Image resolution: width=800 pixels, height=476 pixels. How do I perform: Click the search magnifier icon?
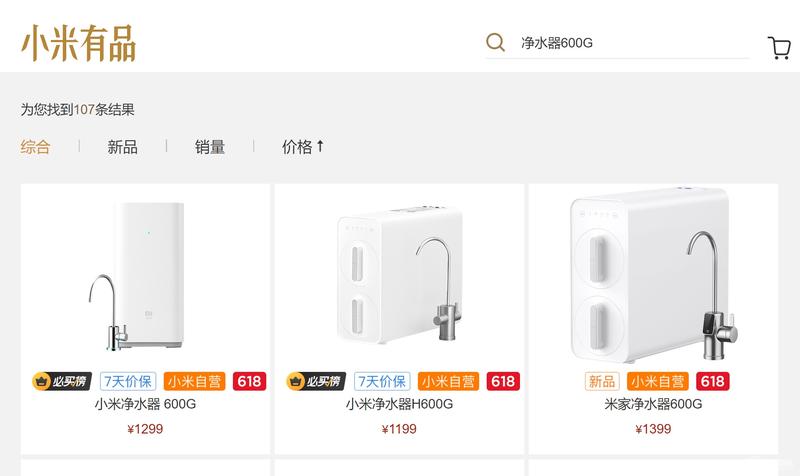[495, 42]
